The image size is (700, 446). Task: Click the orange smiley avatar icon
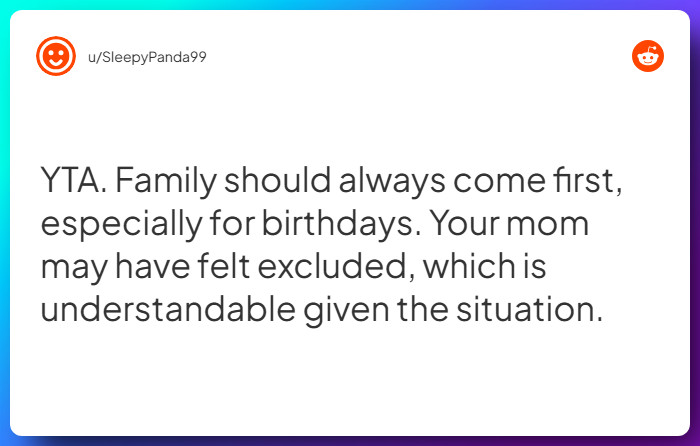pos(56,56)
